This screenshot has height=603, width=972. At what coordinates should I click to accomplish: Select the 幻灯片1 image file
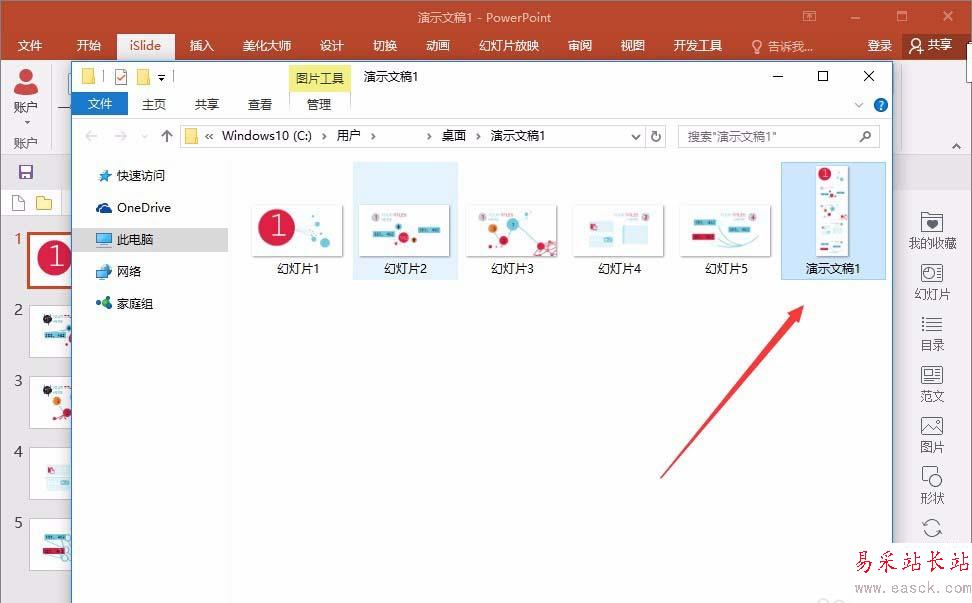pos(298,240)
